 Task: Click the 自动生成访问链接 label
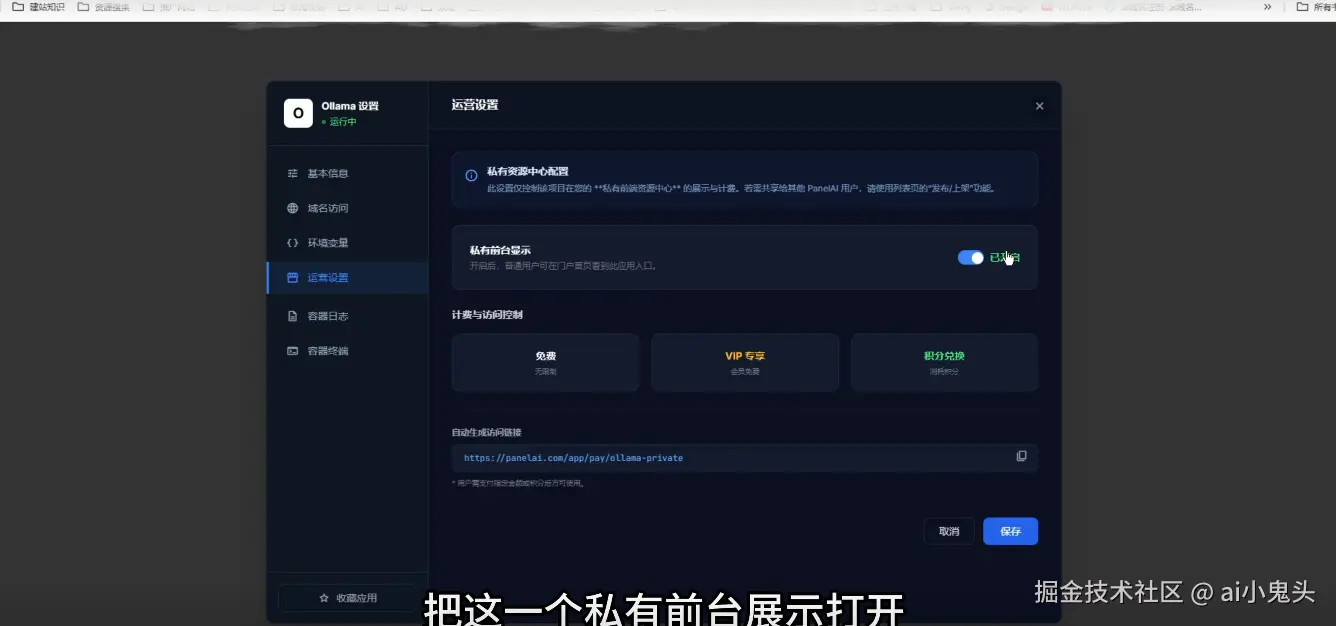pyautogui.click(x=486, y=432)
